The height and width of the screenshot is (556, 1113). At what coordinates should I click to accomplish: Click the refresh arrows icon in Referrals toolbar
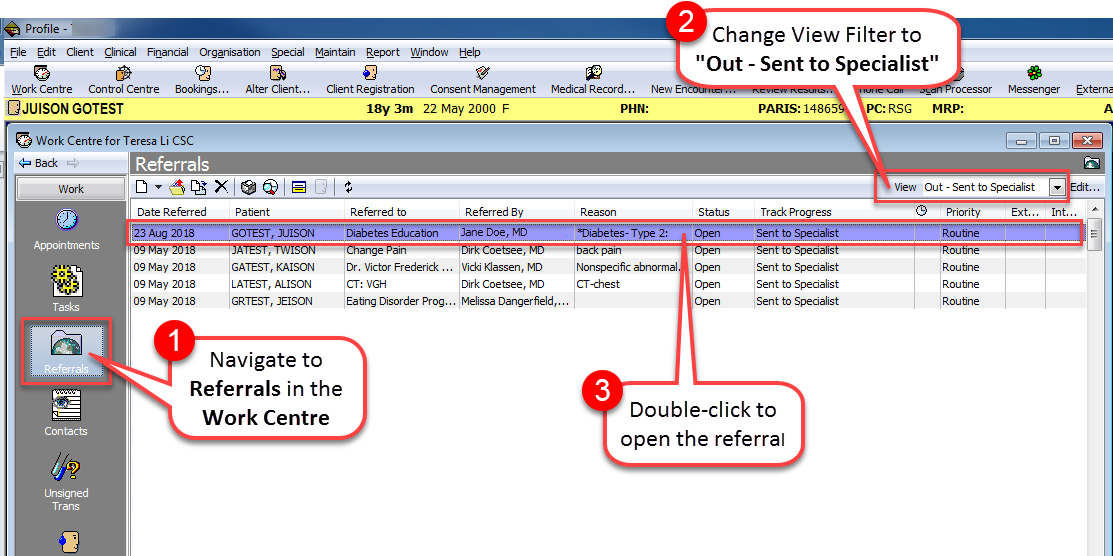(348, 187)
